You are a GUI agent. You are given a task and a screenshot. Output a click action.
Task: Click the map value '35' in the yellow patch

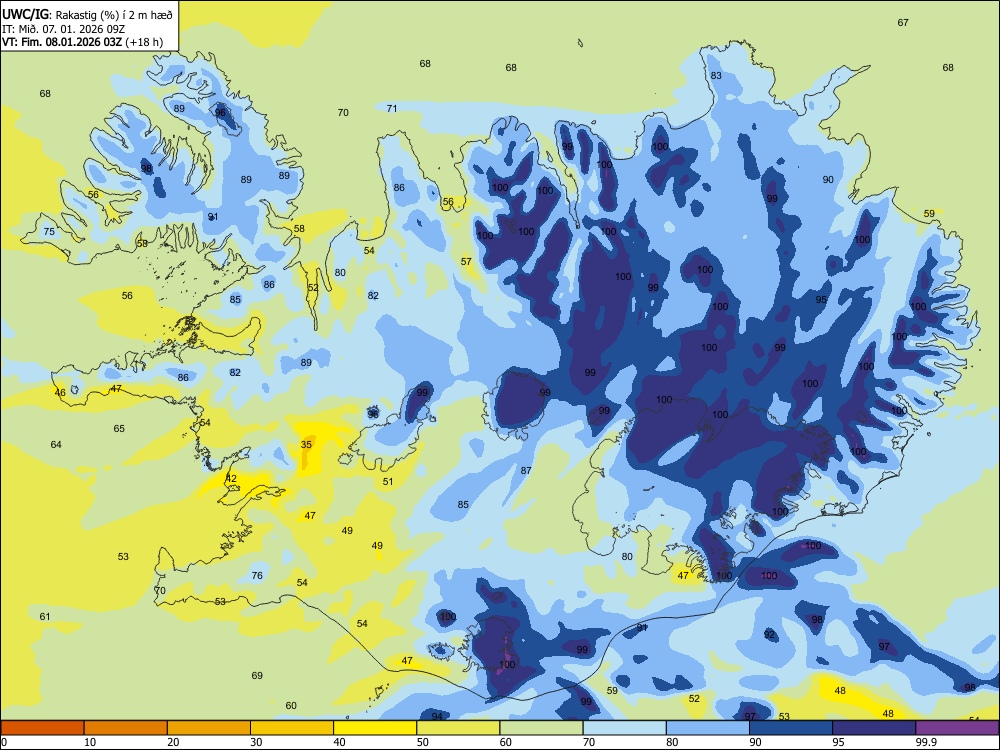(306, 445)
